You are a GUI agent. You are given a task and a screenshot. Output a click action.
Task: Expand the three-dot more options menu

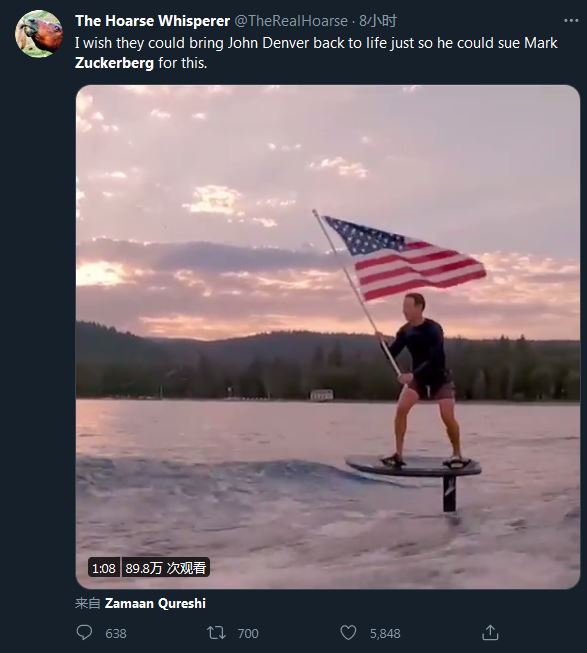point(571,20)
